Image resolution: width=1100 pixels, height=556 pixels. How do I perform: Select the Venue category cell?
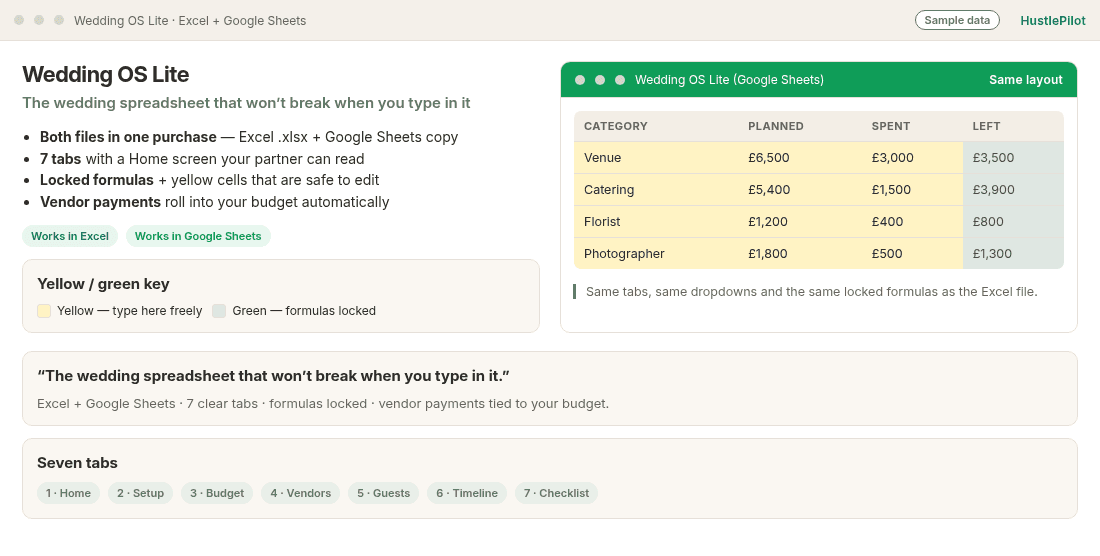pyautogui.click(x=656, y=158)
